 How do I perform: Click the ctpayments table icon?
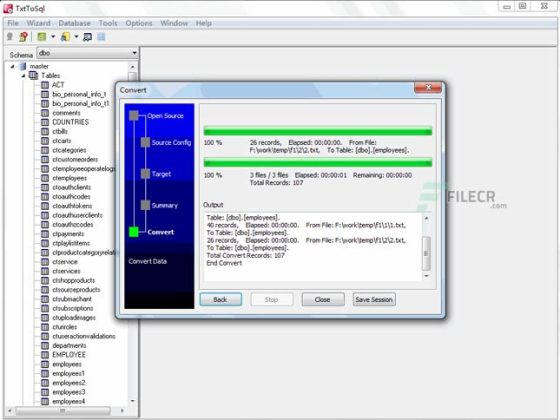(x=45, y=234)
